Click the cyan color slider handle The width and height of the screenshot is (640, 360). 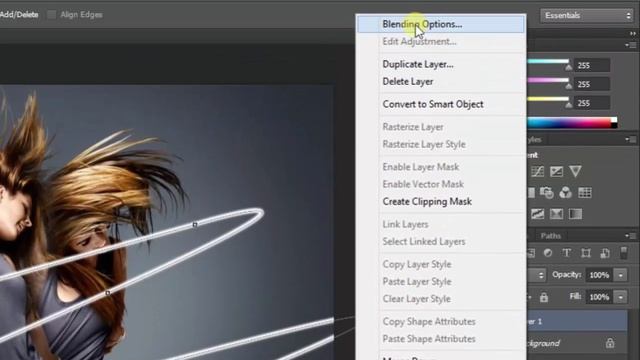click(x=568, y=67)
